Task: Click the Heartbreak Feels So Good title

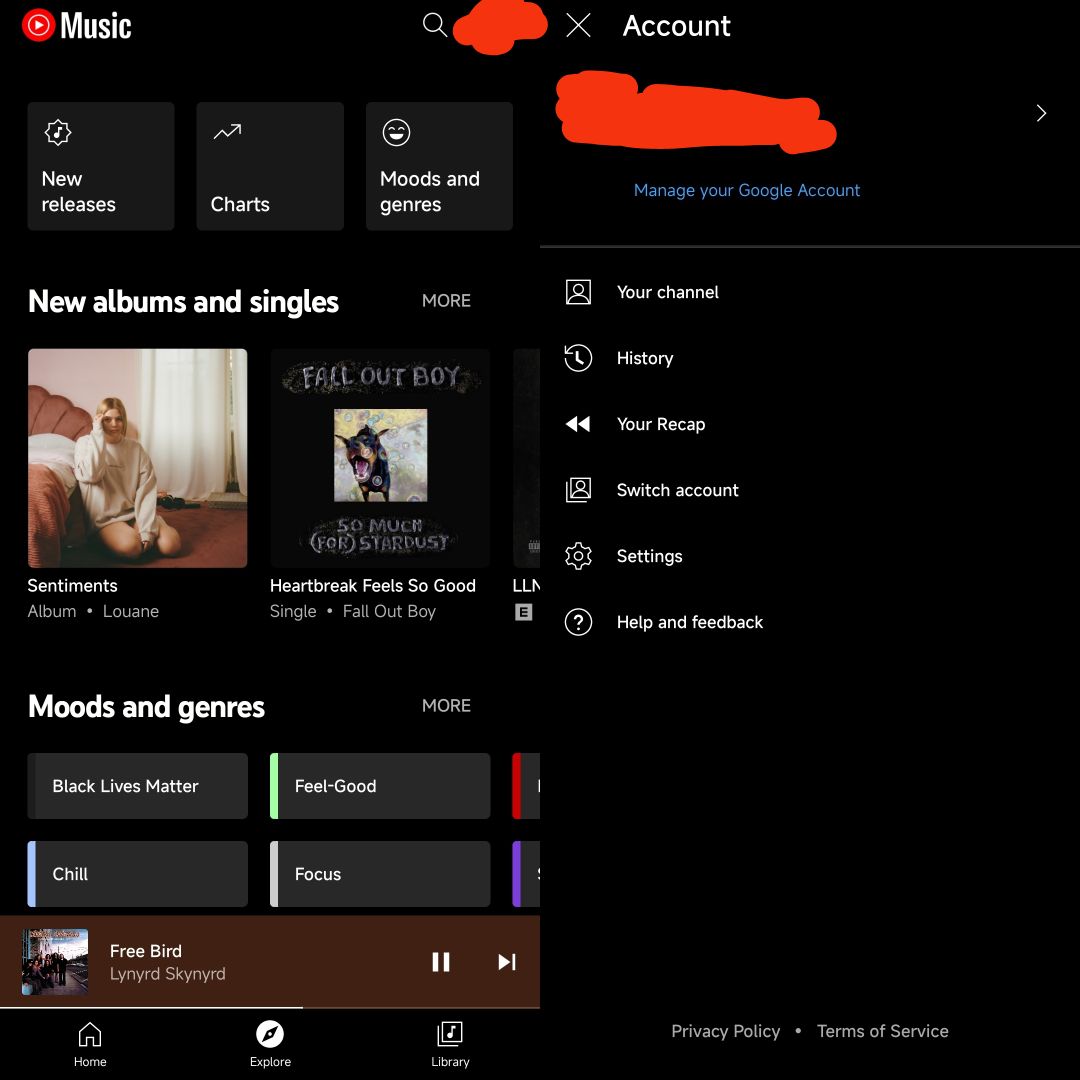Action: point(373,585)
